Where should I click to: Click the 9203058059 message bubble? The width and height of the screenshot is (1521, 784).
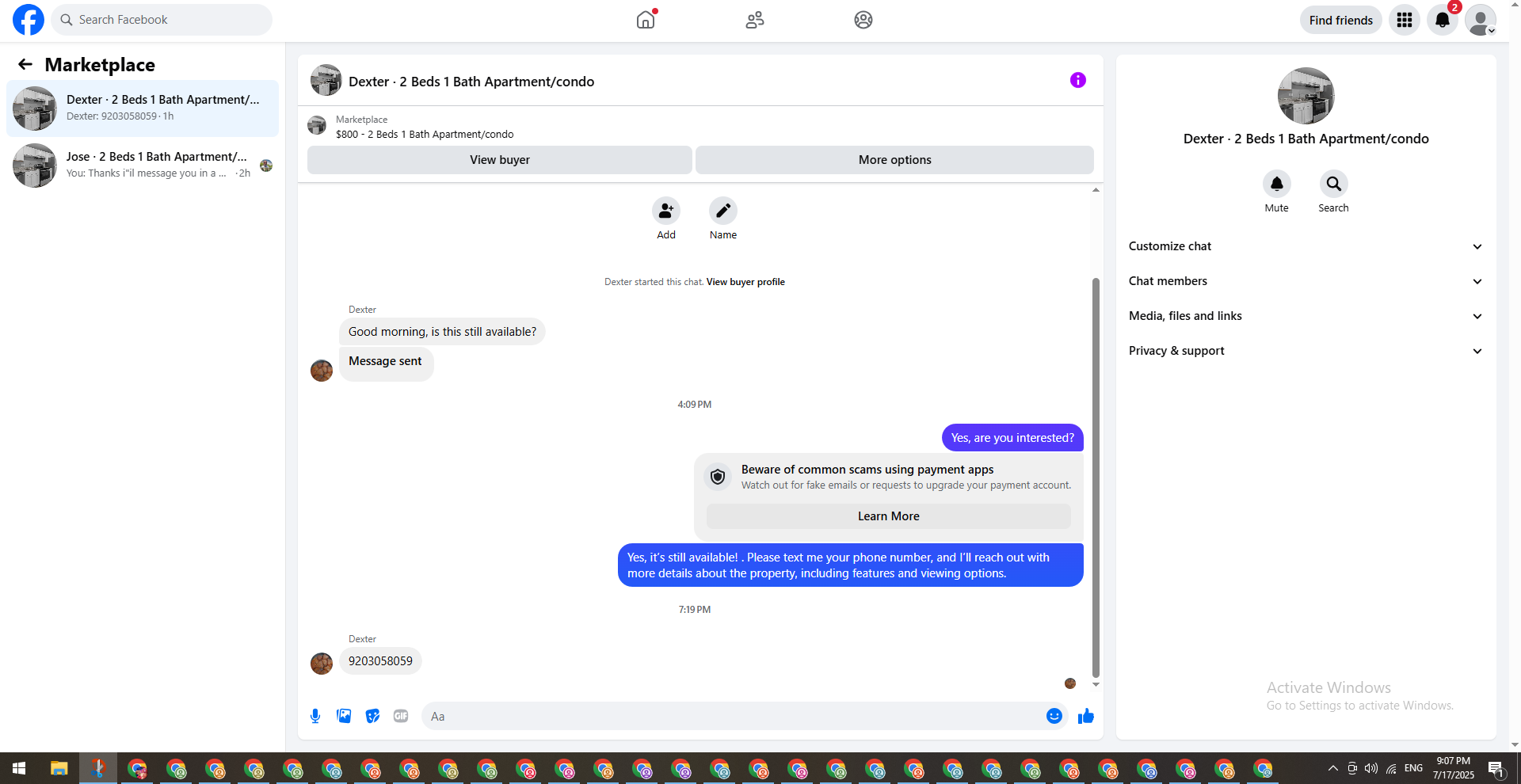[380, 661]
